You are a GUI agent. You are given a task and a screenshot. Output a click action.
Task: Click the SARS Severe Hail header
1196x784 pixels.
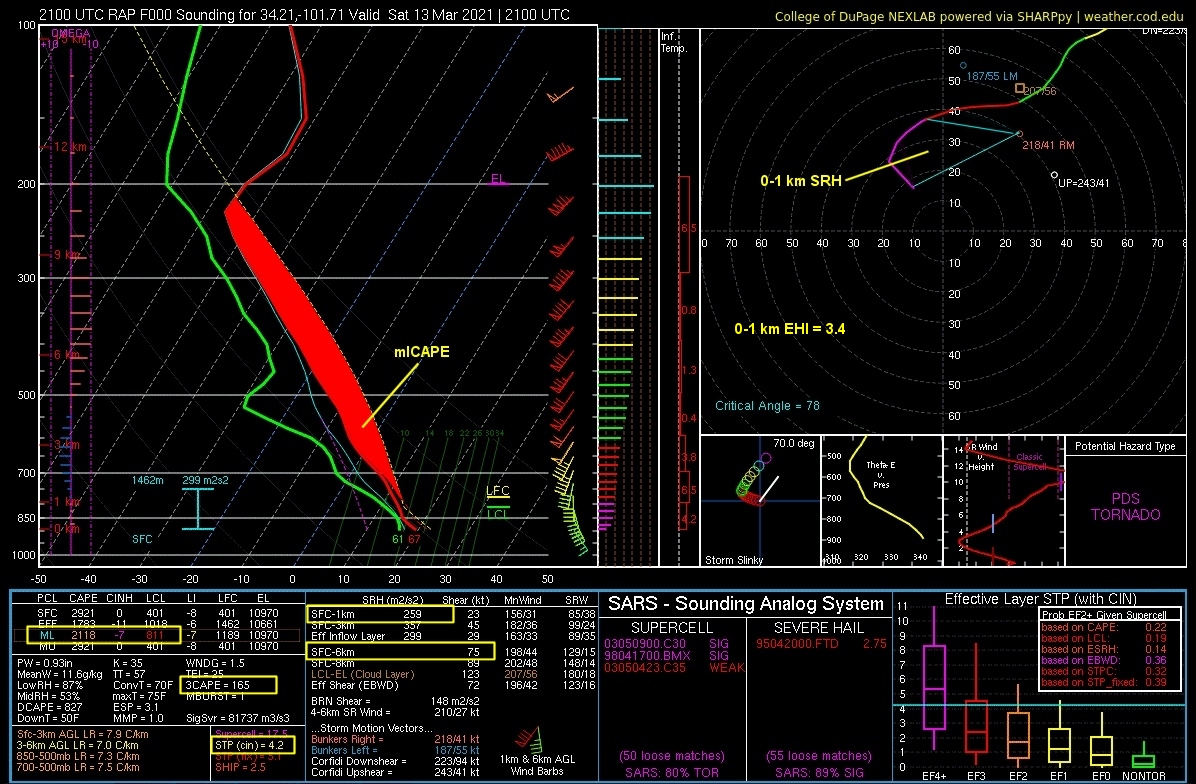(818, 628)
